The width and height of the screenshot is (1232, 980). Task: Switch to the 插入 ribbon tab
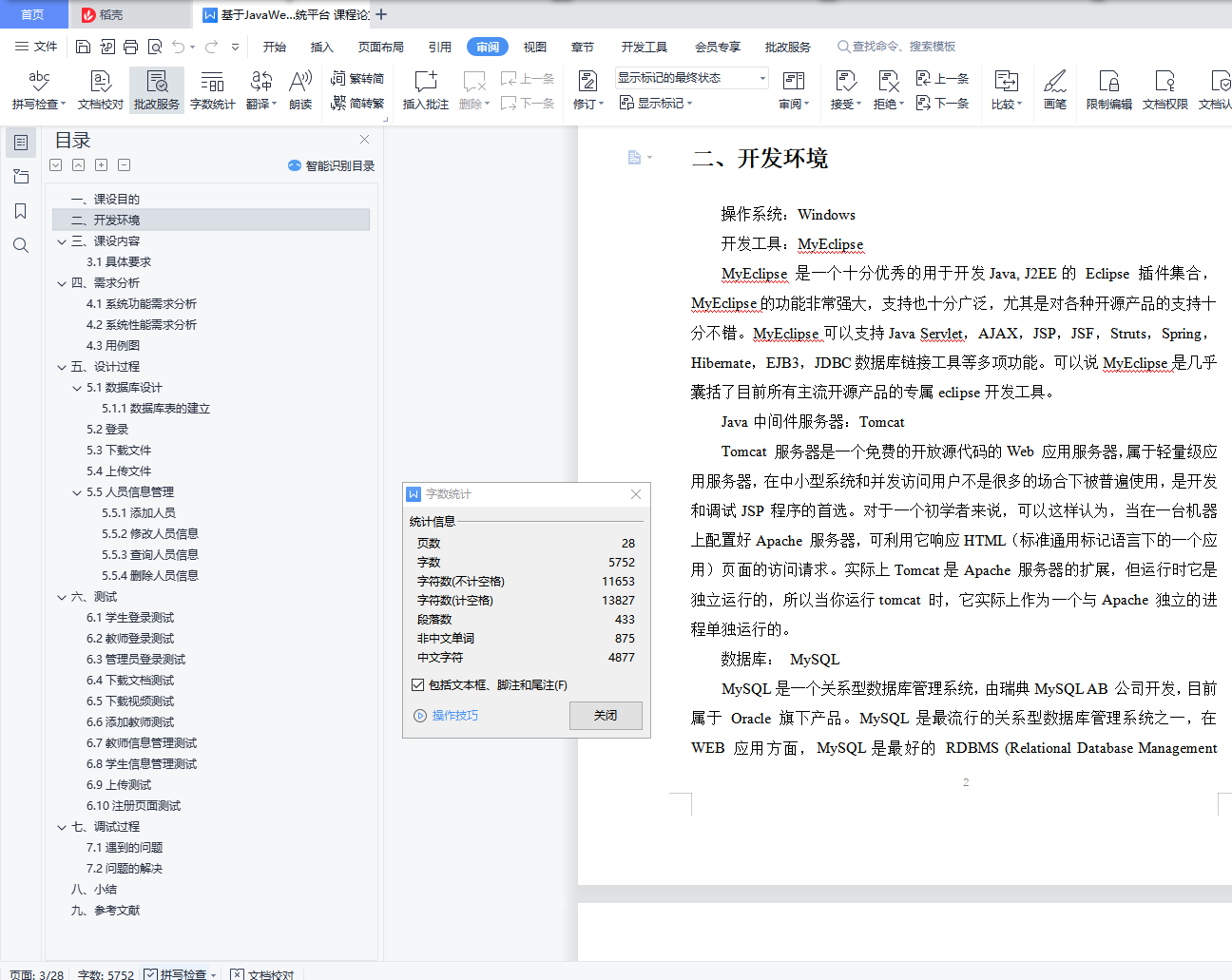[322, 47]
